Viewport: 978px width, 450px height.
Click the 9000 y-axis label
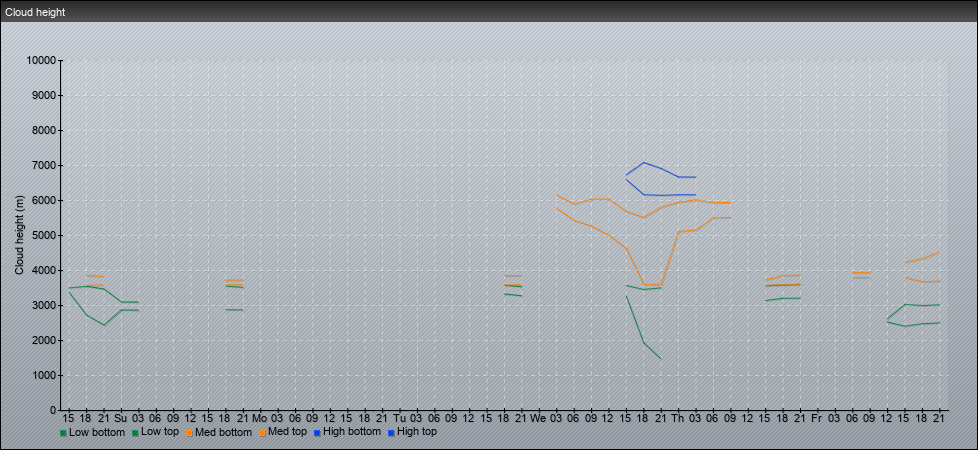[44, 95]
